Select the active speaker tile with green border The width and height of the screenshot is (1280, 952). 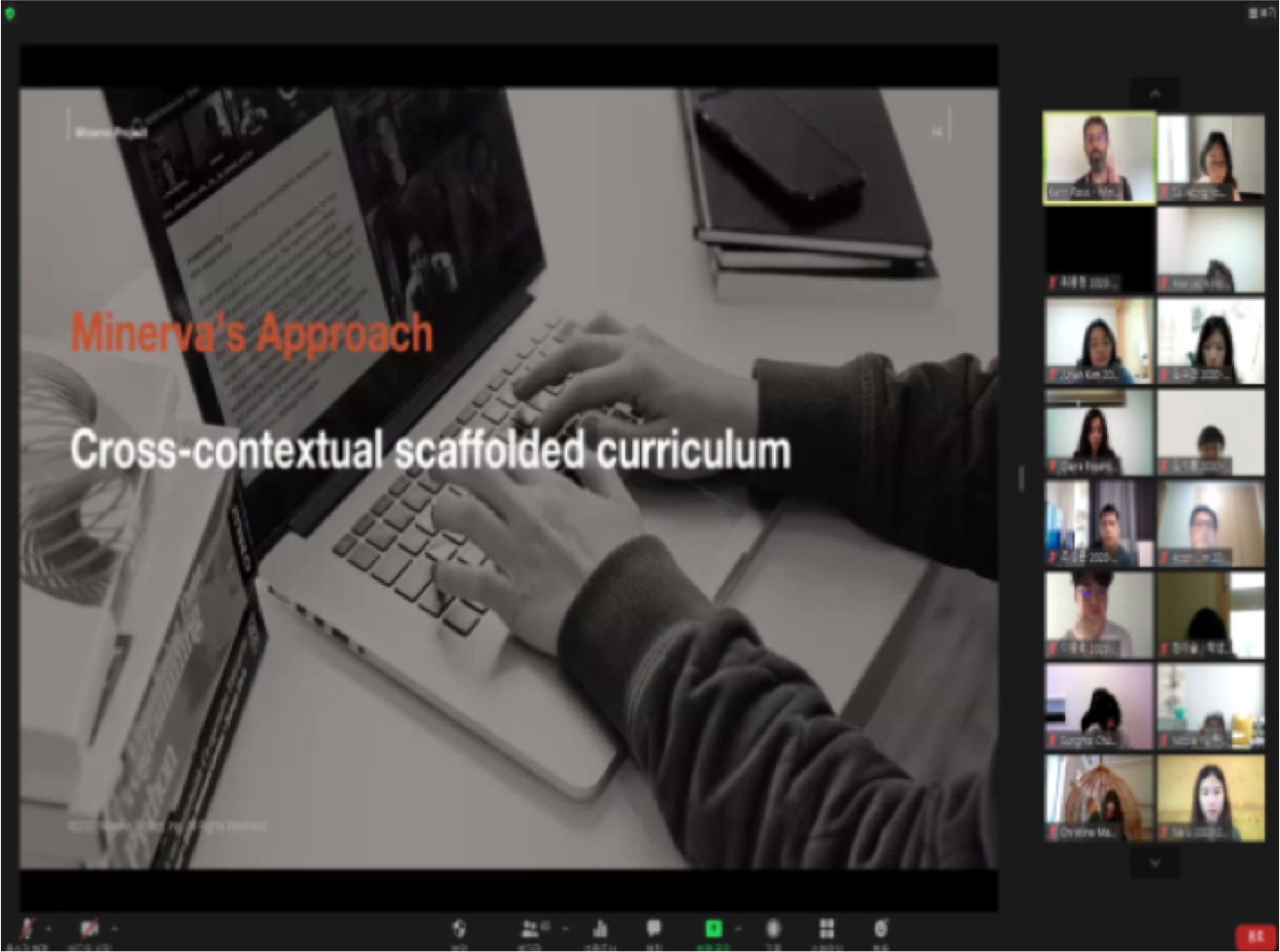click(1099, 158)
